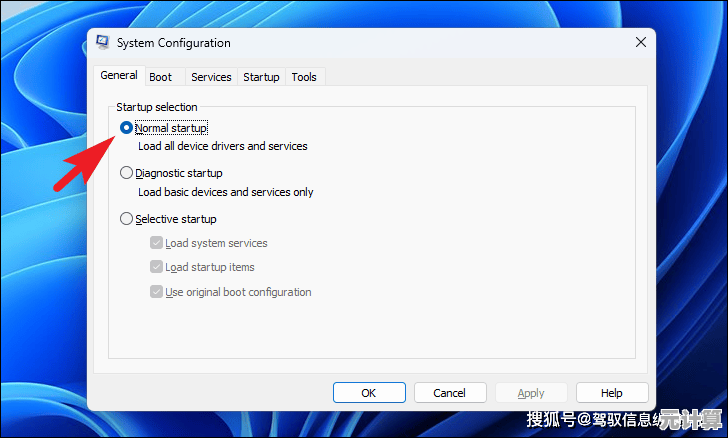Viewport: 728px width, 438px height.
Task: Click the Apply button
Action: pyautogui.click(x=531, y=393)
